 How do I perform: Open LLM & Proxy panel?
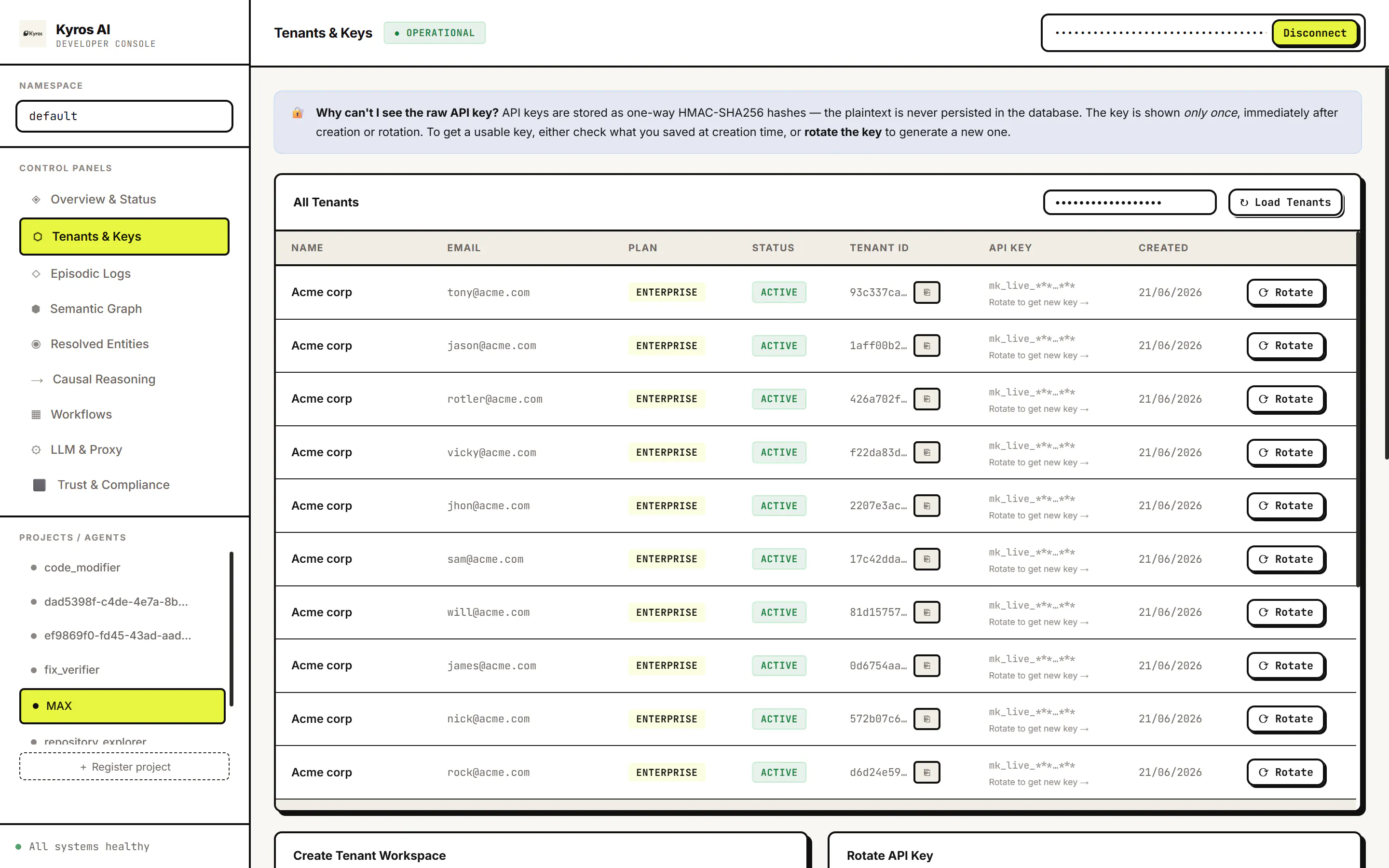(124, 449)
